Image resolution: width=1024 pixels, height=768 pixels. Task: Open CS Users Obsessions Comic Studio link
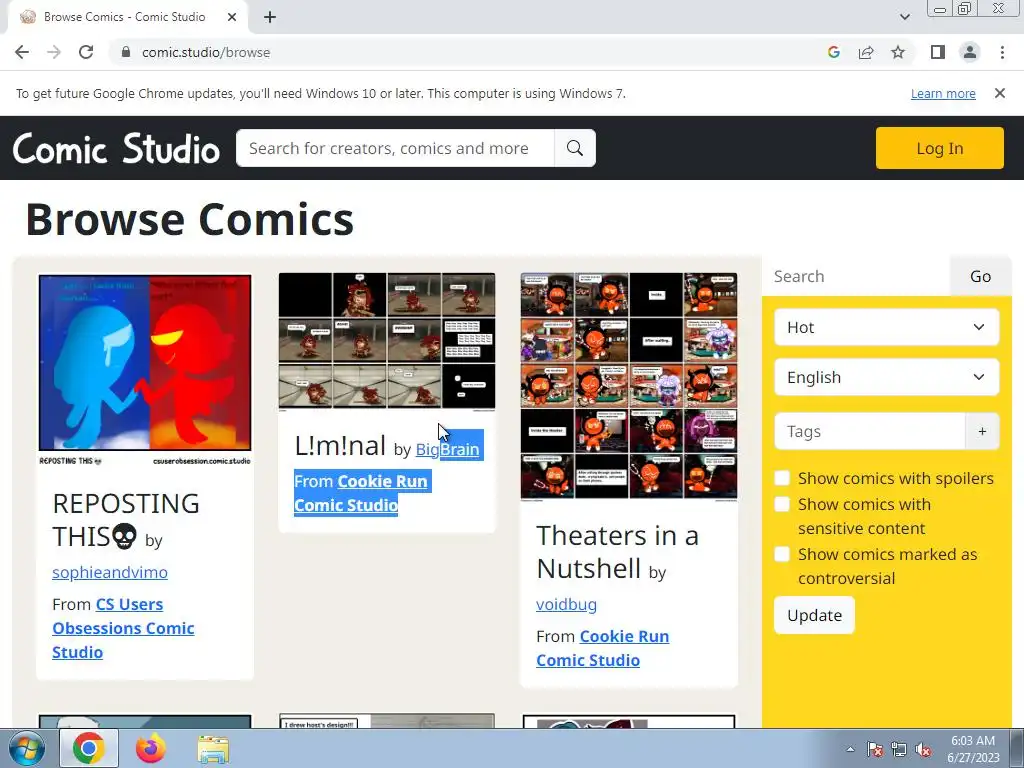pos(123,628)
